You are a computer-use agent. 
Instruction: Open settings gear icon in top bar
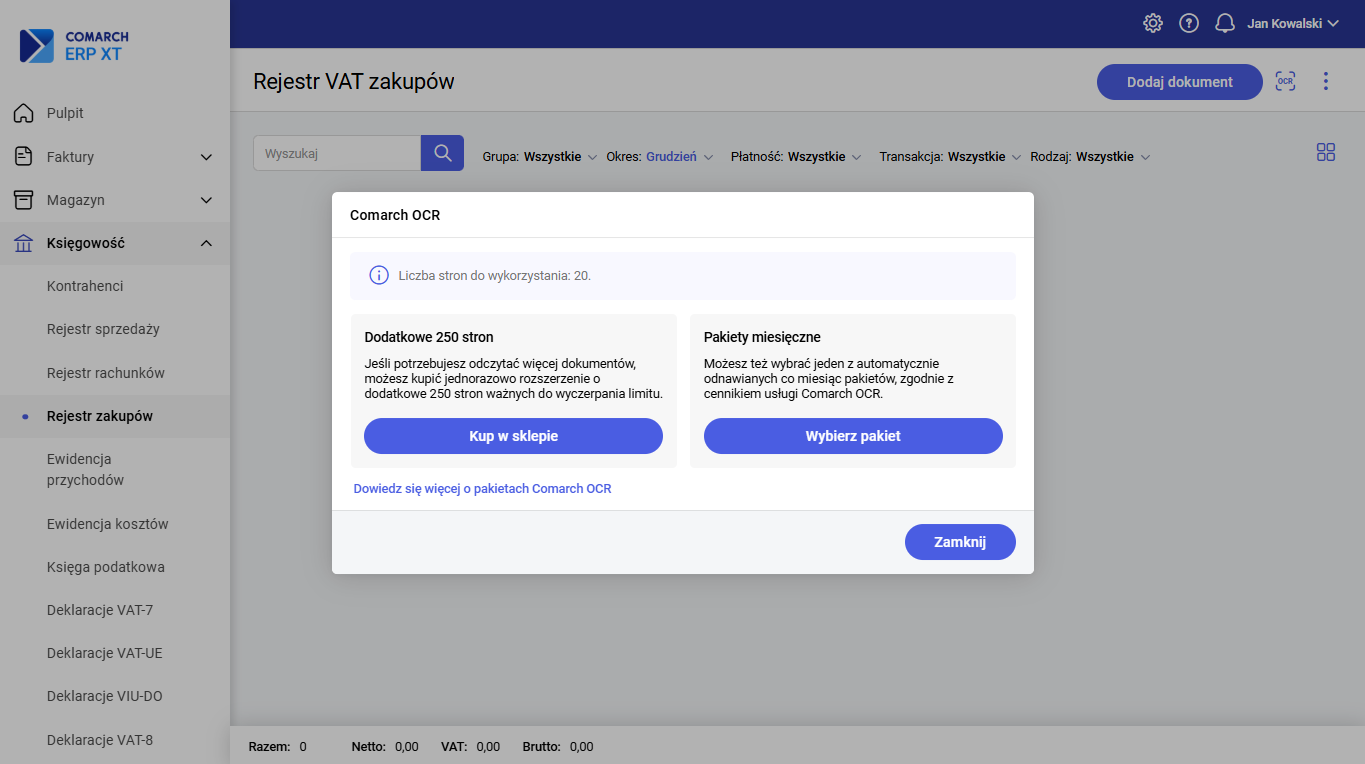click(x=1153, y=23)
